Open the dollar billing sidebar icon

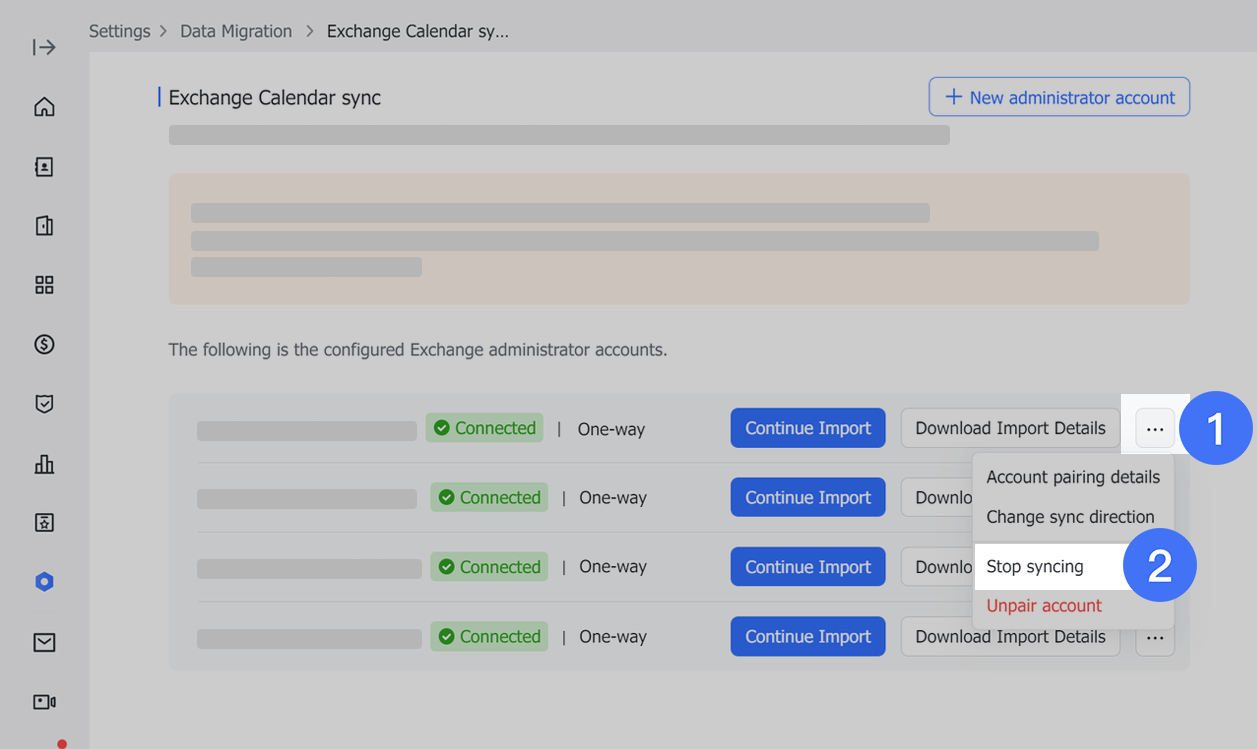click(x=44, y=345)
